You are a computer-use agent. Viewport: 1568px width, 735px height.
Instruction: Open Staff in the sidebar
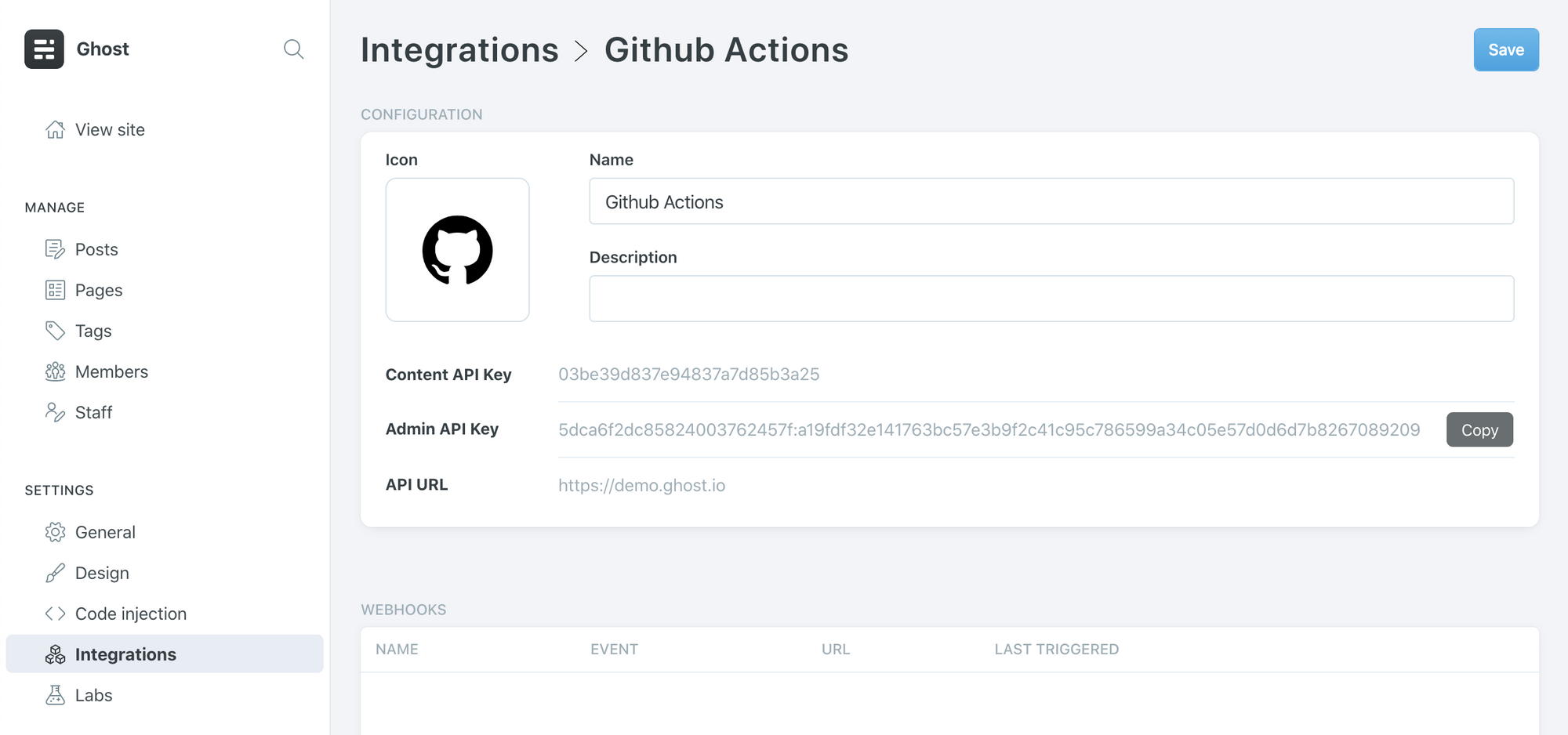(93, 412)
